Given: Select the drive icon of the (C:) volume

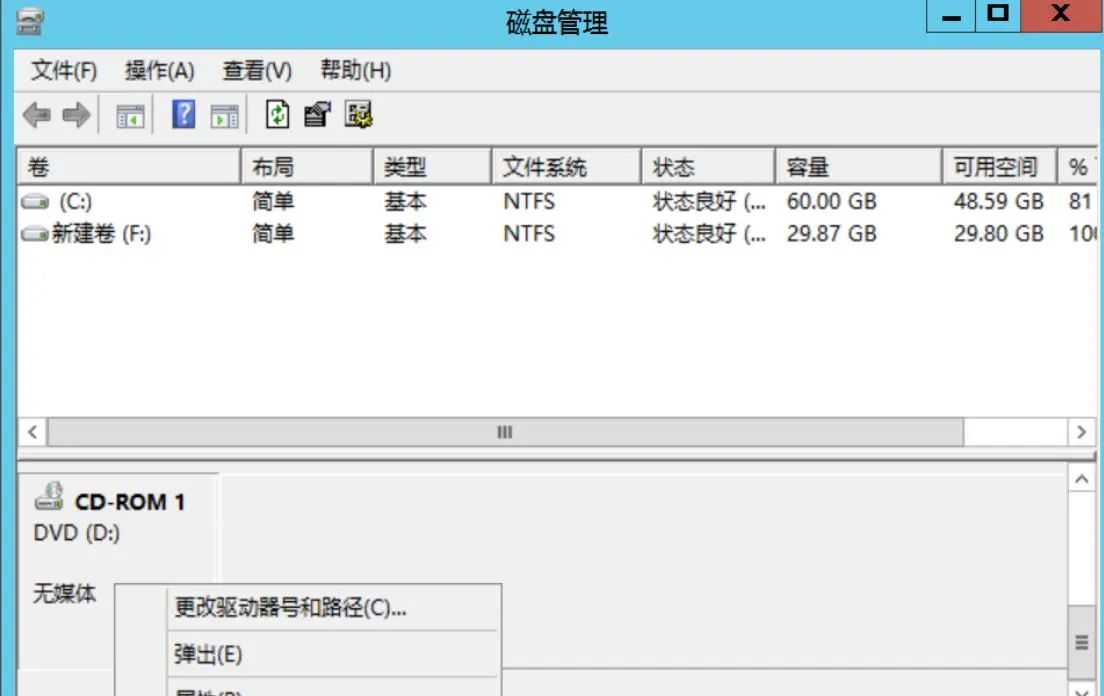Looking at the screenshot, I should point(35,203).
